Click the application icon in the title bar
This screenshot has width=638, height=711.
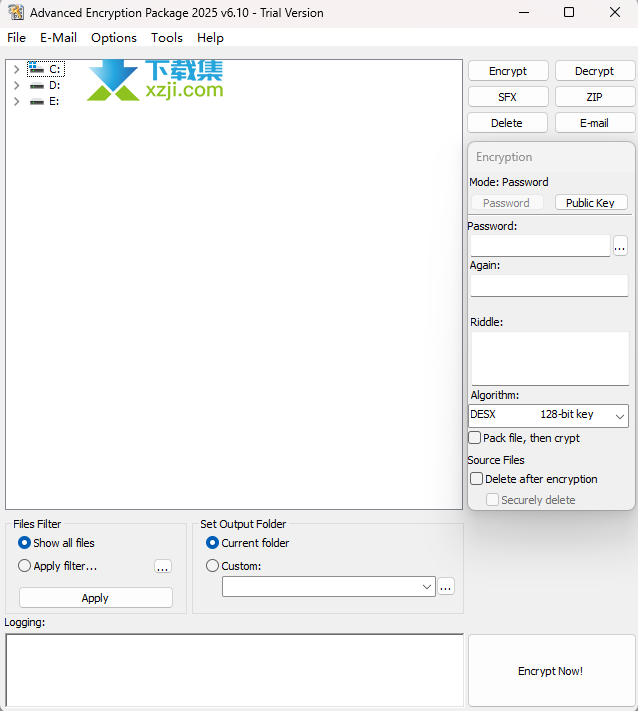[16, 12]
